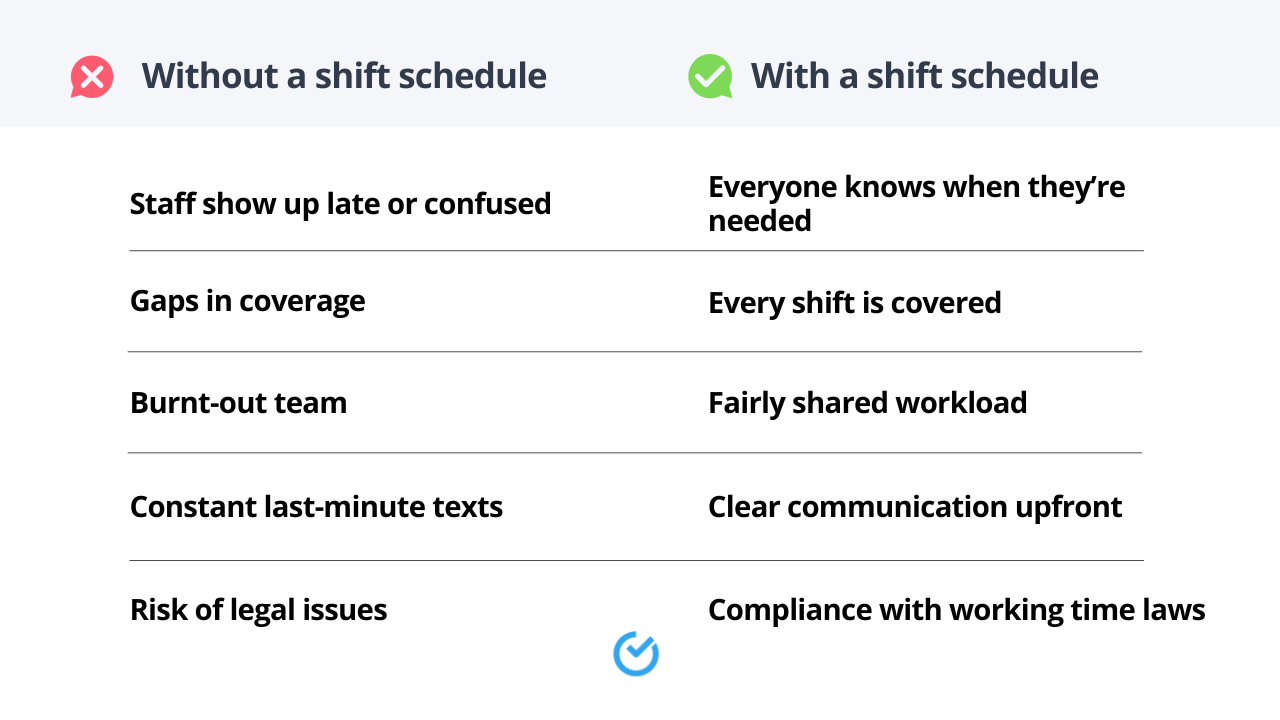Click the red X speech bubble icon
The width and height of the screenshot is (1280, 720).
coord(92,77)
